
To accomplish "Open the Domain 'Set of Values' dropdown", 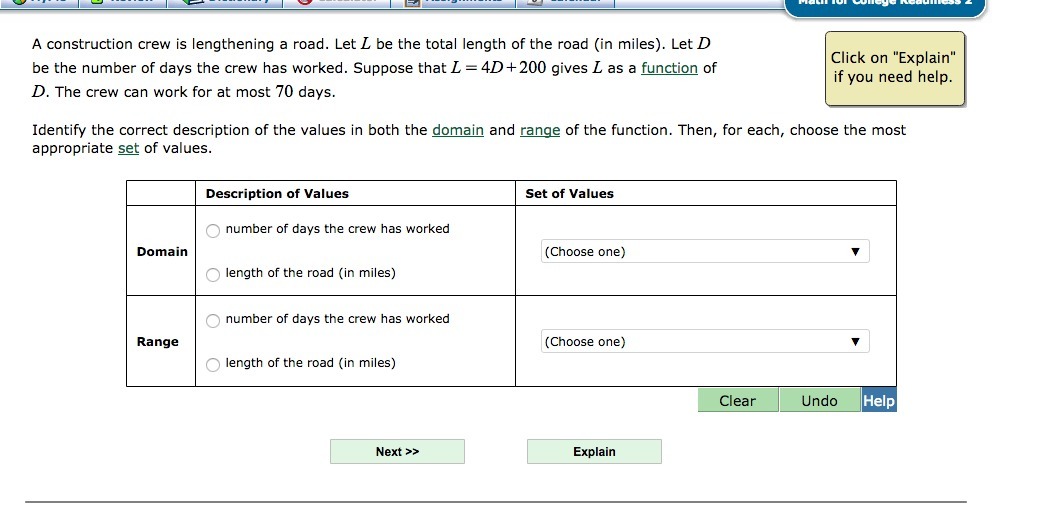I will tap(705, 252).
